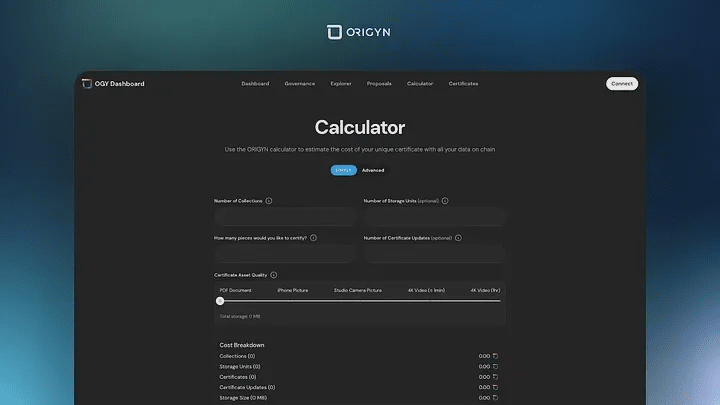Click the slider track end at 4K Video (1hr)
The width and height of the screenshot is (720, 405).
click(x=499, y=301)
